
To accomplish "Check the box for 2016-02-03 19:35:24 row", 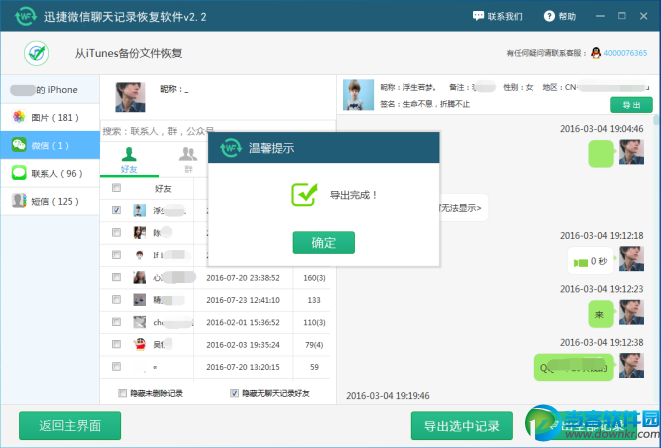I will click(x=116, y=344).
